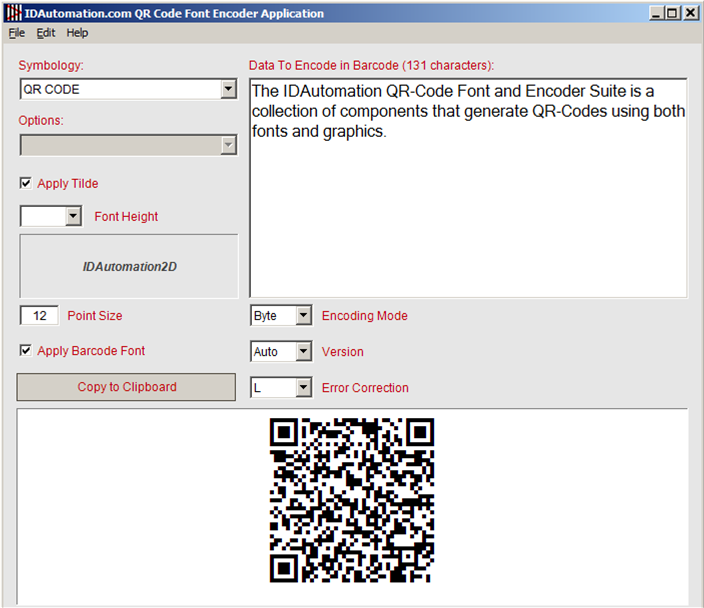Viewport: 704px width, 608px height.
Task: Click the 'Font Height' label
Action: (x=126, y=216)
